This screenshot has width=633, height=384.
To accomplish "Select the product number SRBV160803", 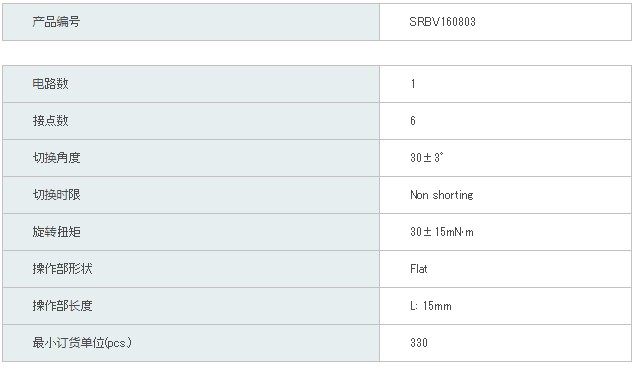I will click(442, 22).
